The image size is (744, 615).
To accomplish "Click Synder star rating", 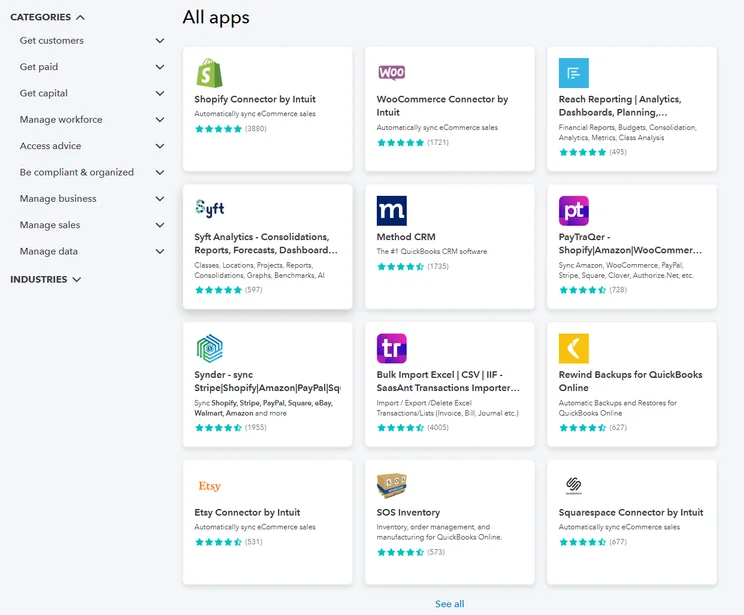I will (218, 428).
